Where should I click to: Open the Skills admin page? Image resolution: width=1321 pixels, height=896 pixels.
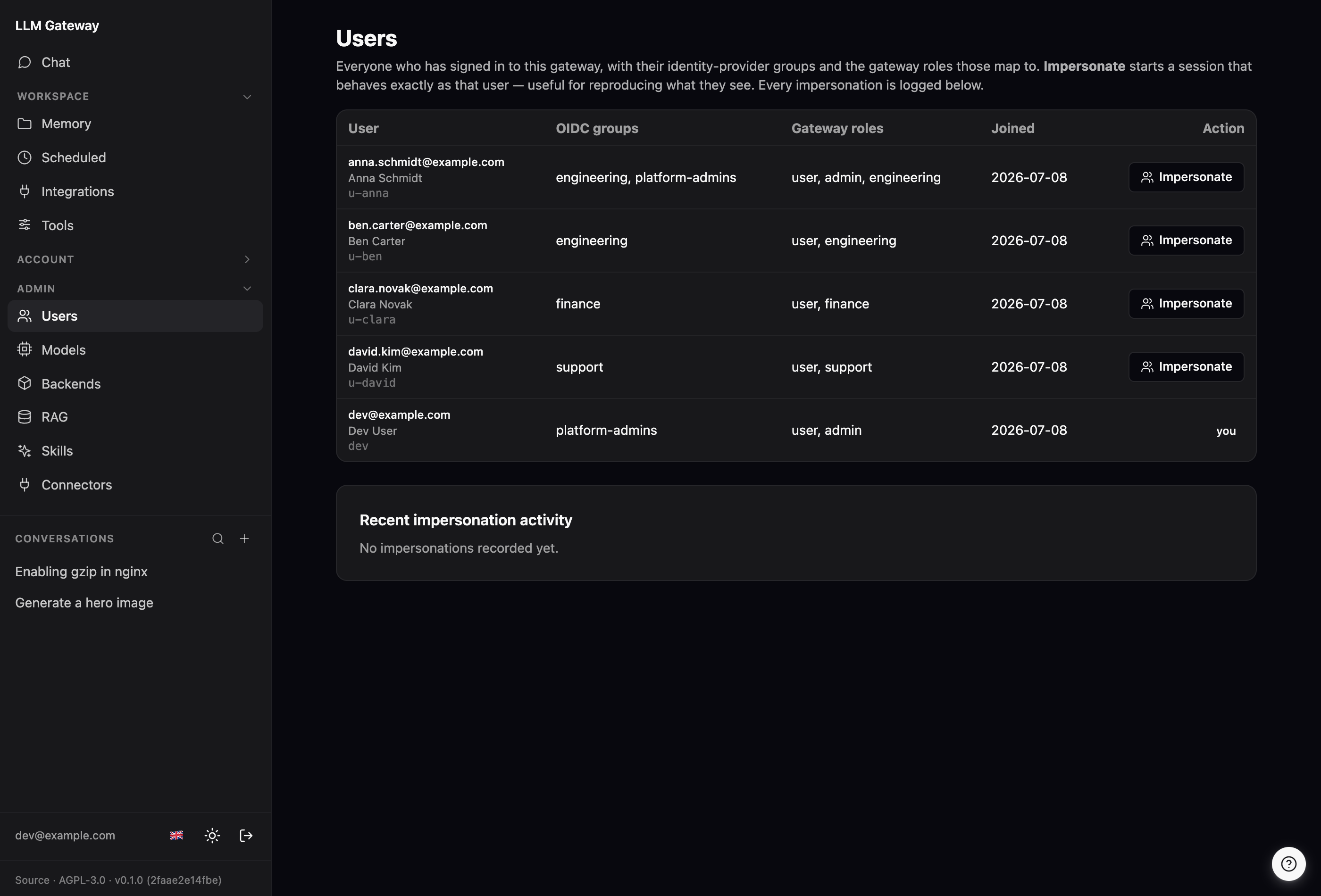pos(135,450)
